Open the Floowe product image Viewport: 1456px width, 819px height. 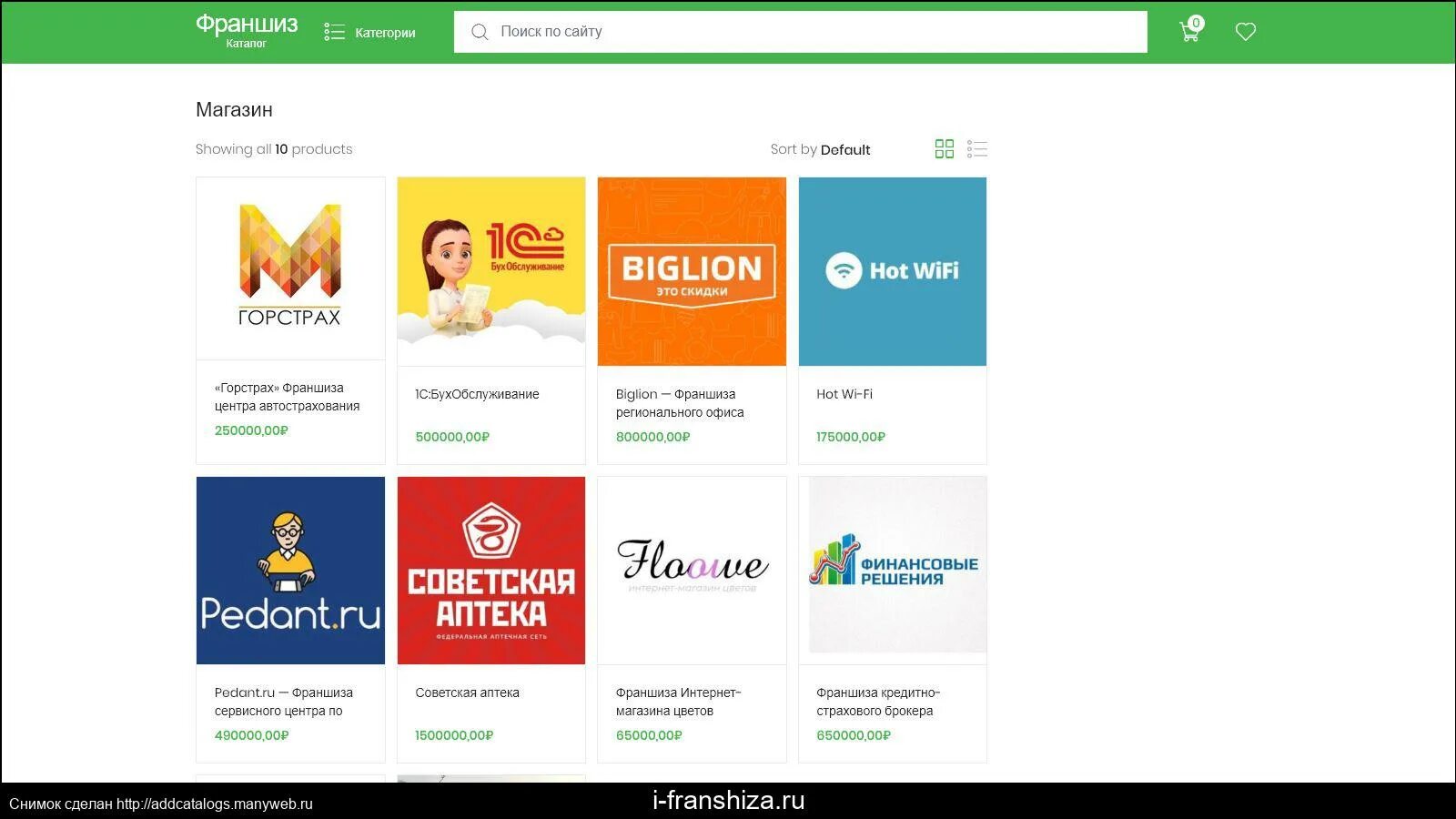pos(692,571)
